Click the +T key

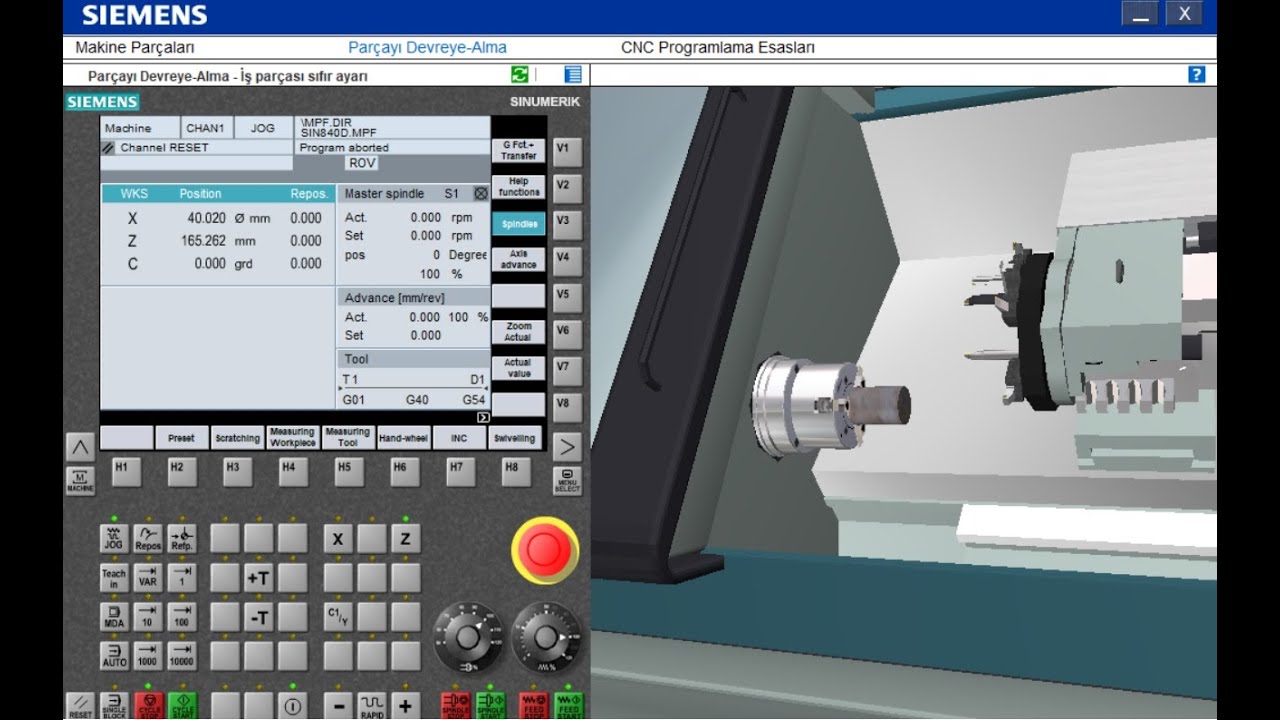pos(259,577)
